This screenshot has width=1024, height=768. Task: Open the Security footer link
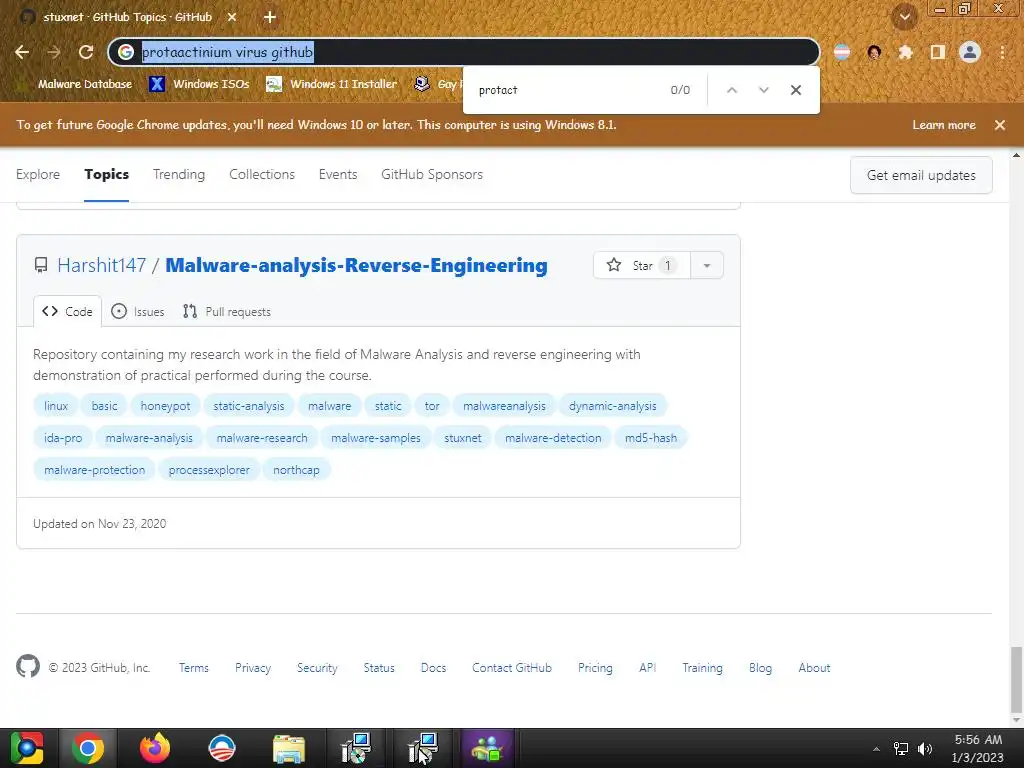coord(317,667)
